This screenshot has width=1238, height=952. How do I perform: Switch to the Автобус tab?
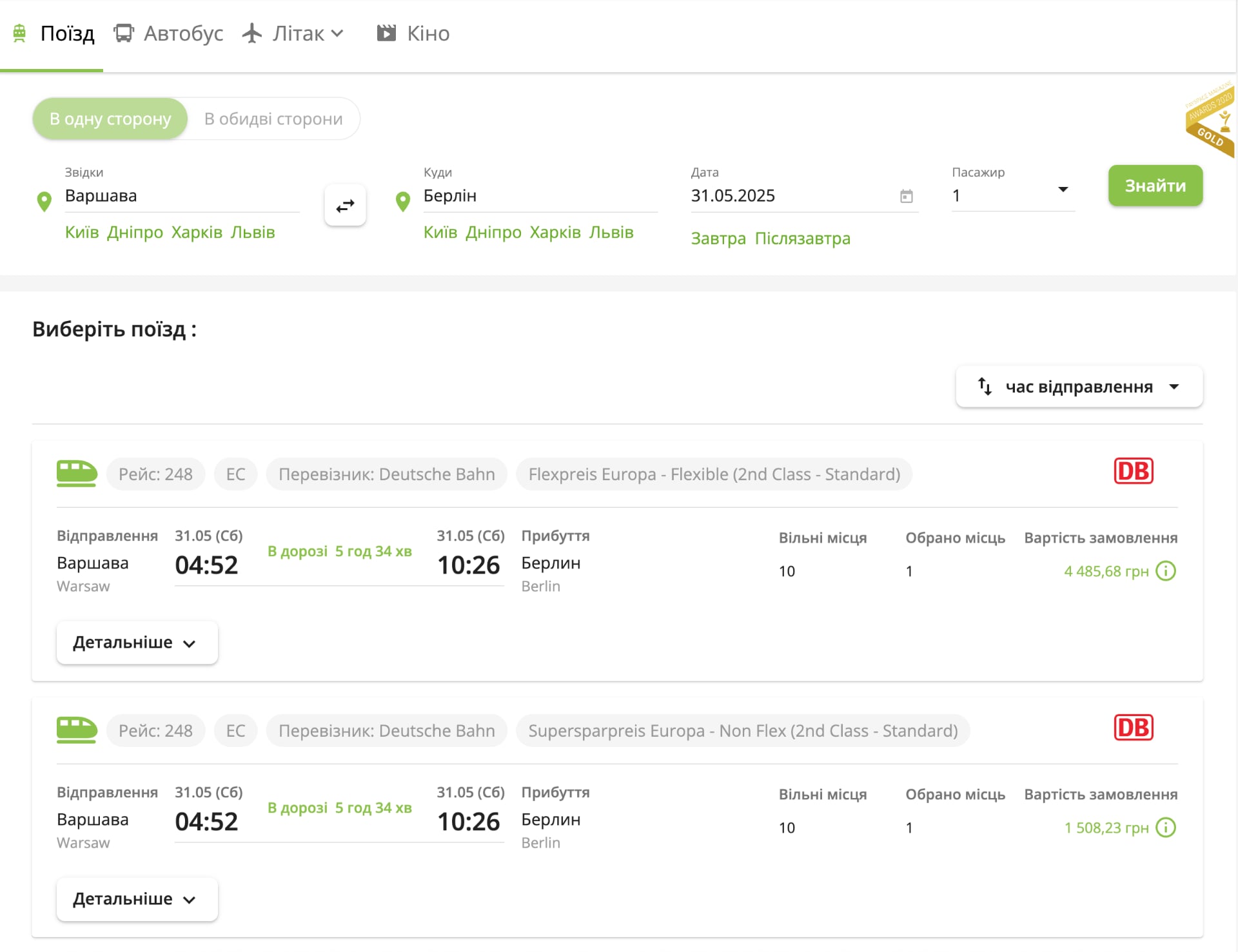169,34
